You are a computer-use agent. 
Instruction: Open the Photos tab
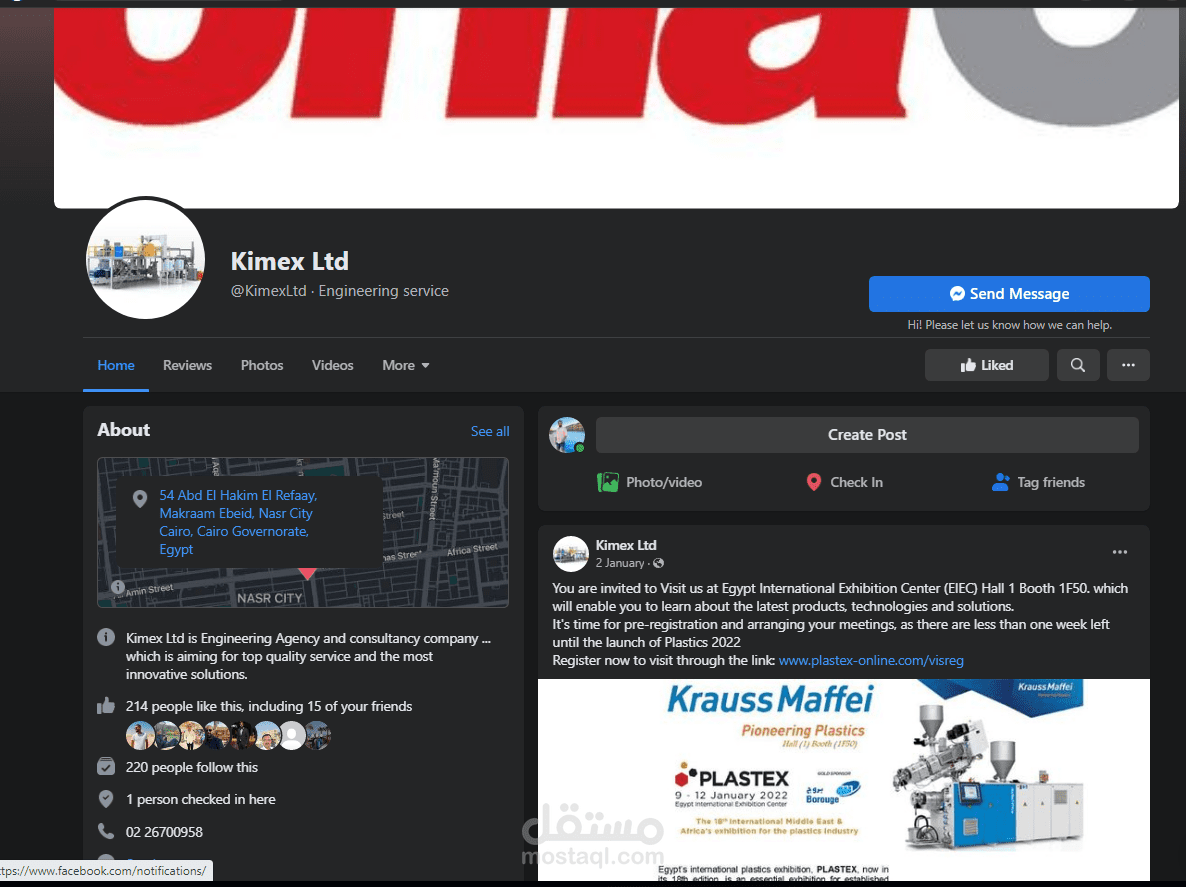262,365
